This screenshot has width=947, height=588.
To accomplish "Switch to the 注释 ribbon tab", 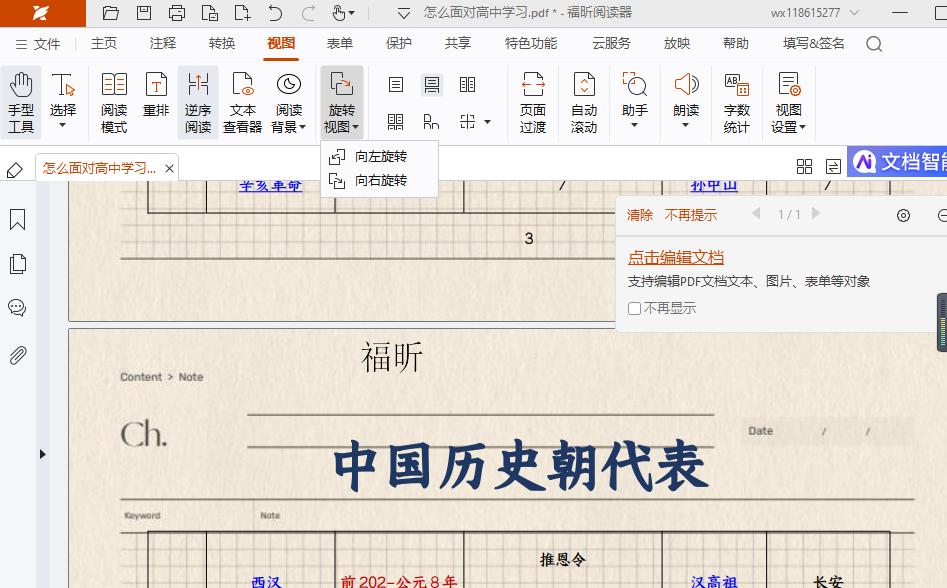I will pyautogui.click(x=163, y=44).
